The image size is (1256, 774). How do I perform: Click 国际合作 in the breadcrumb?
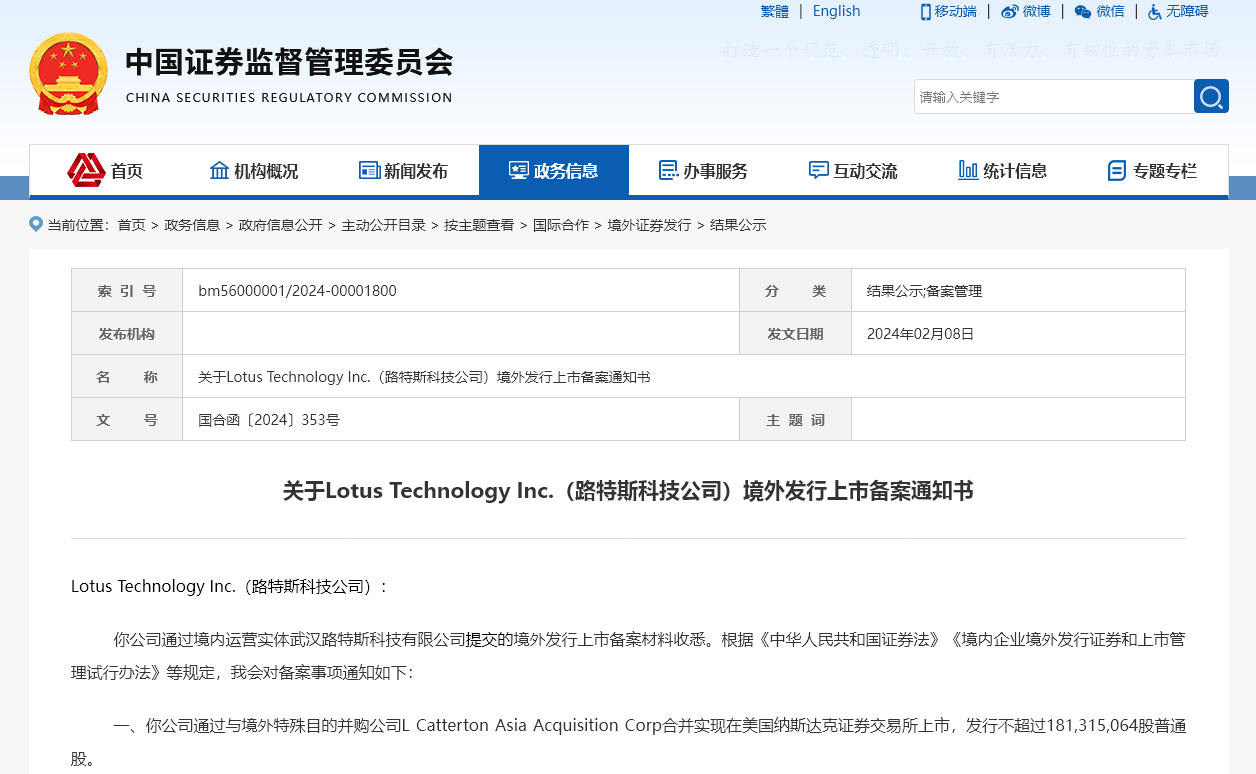pyautogui.click(x=561, y=225)
